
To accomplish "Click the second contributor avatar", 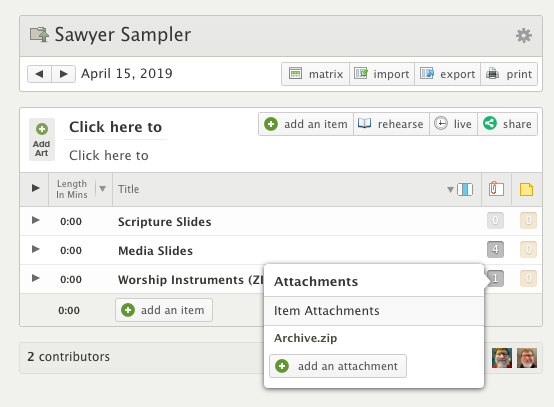I will [x=527, y=358].
